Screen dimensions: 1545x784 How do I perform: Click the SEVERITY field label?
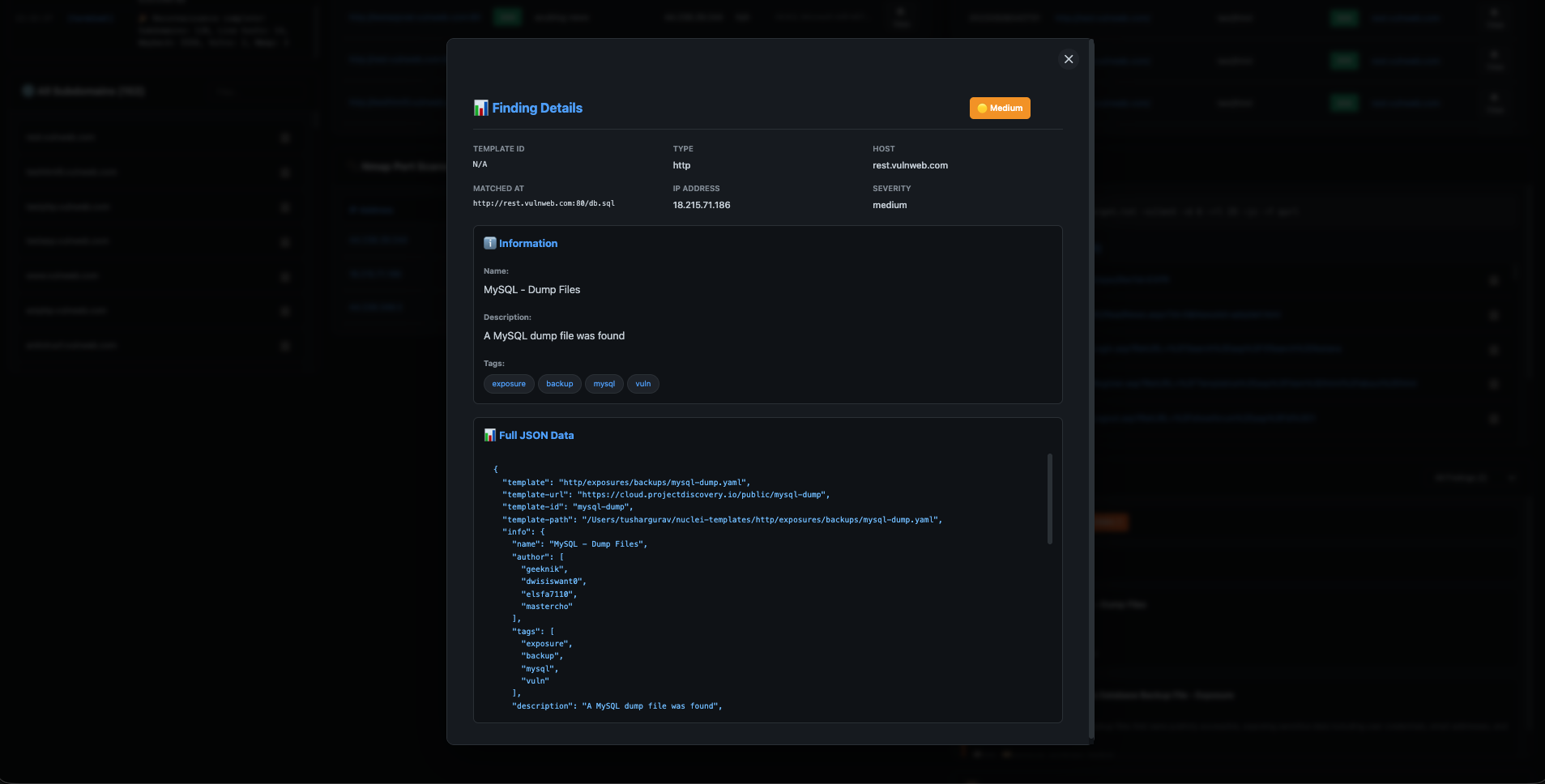point(892,189)
